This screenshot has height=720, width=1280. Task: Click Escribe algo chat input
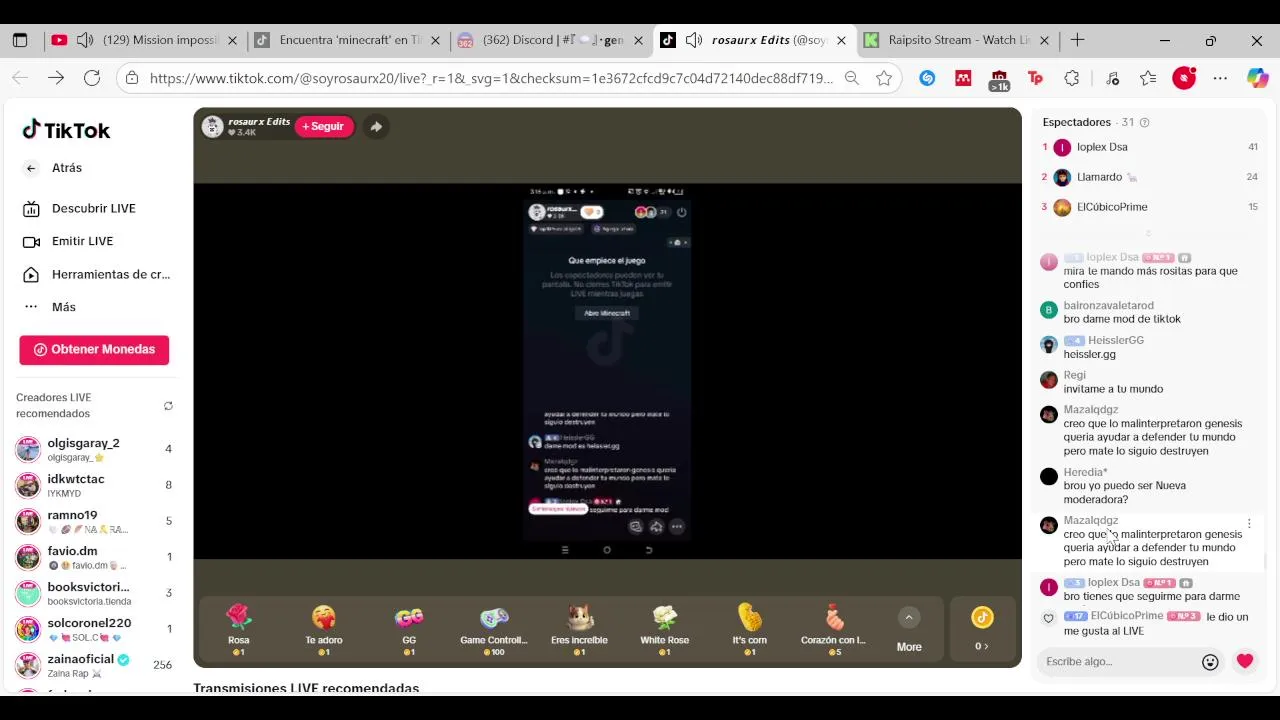click(1118, 662)
